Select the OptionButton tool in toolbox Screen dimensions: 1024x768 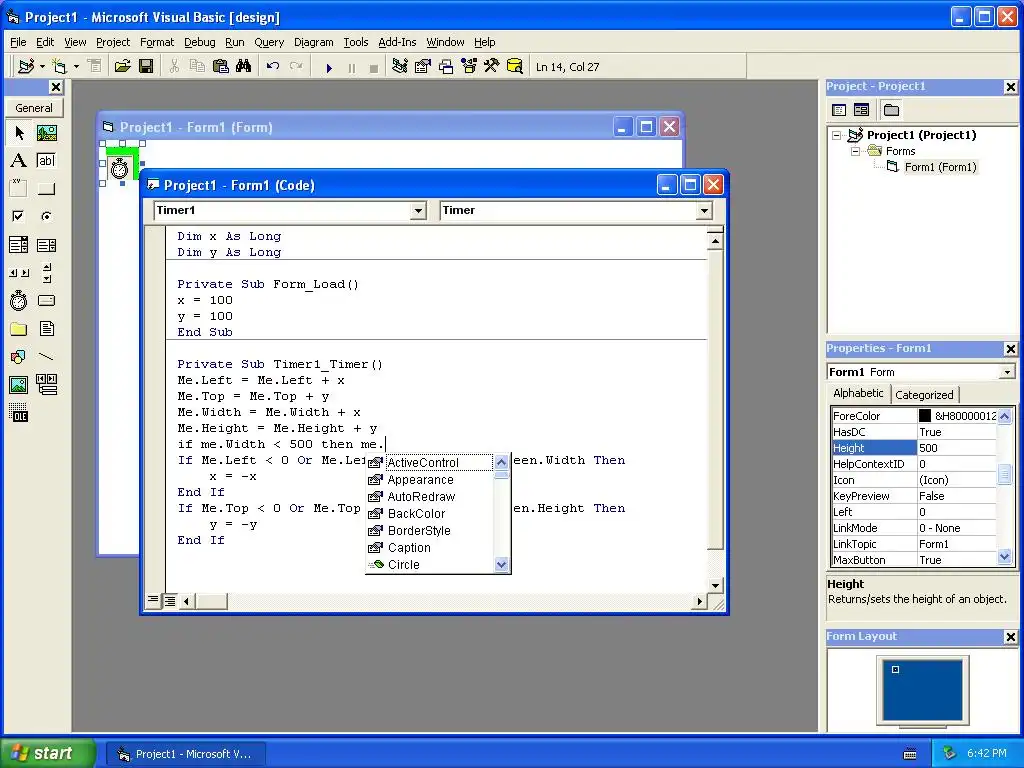[46, 216]
